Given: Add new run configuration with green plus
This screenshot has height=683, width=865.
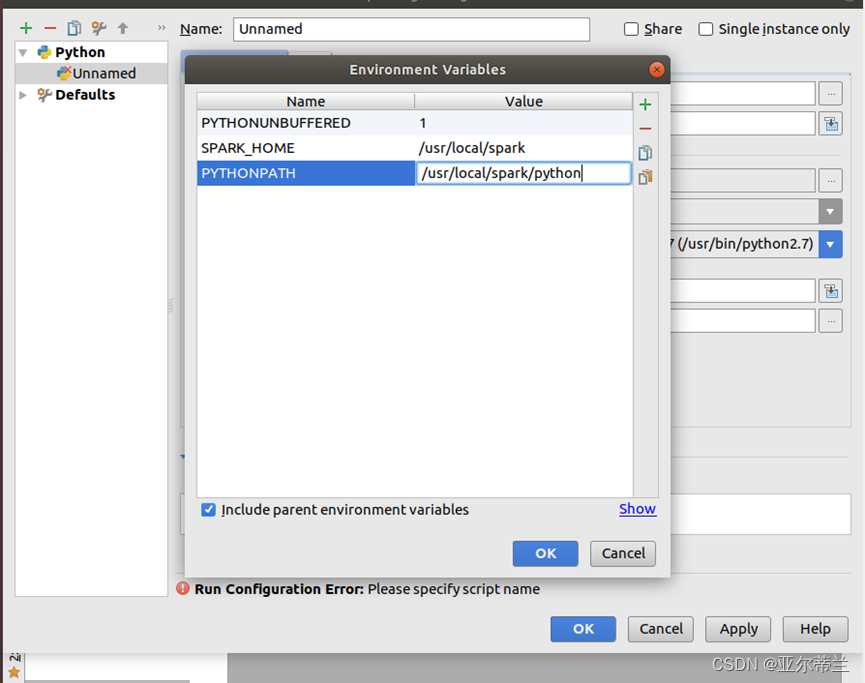Looking at the screenshot, I should pyautogui.click(x=26, y=28).
